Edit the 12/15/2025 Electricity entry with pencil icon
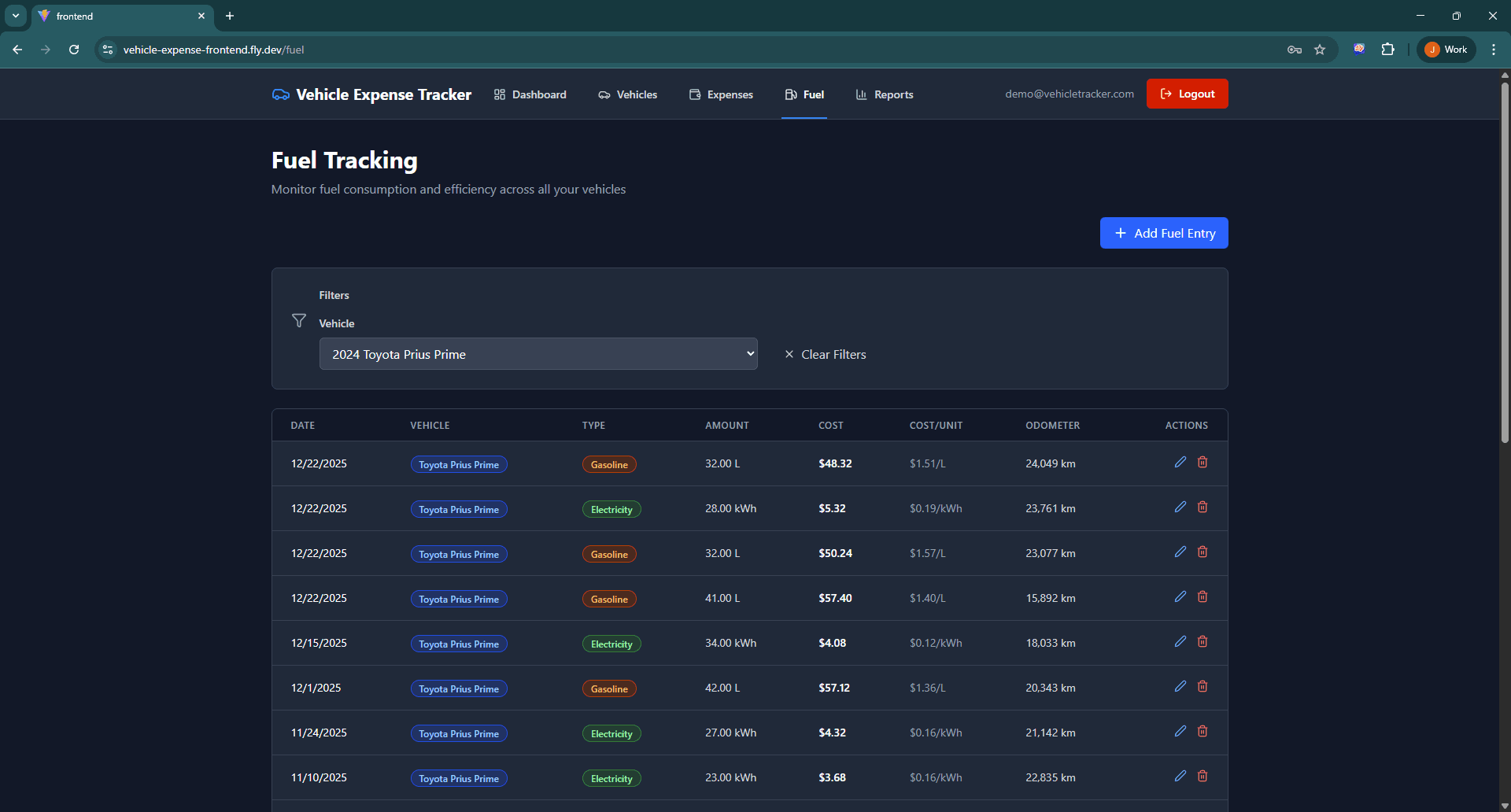 click(x=1180, y=640)
